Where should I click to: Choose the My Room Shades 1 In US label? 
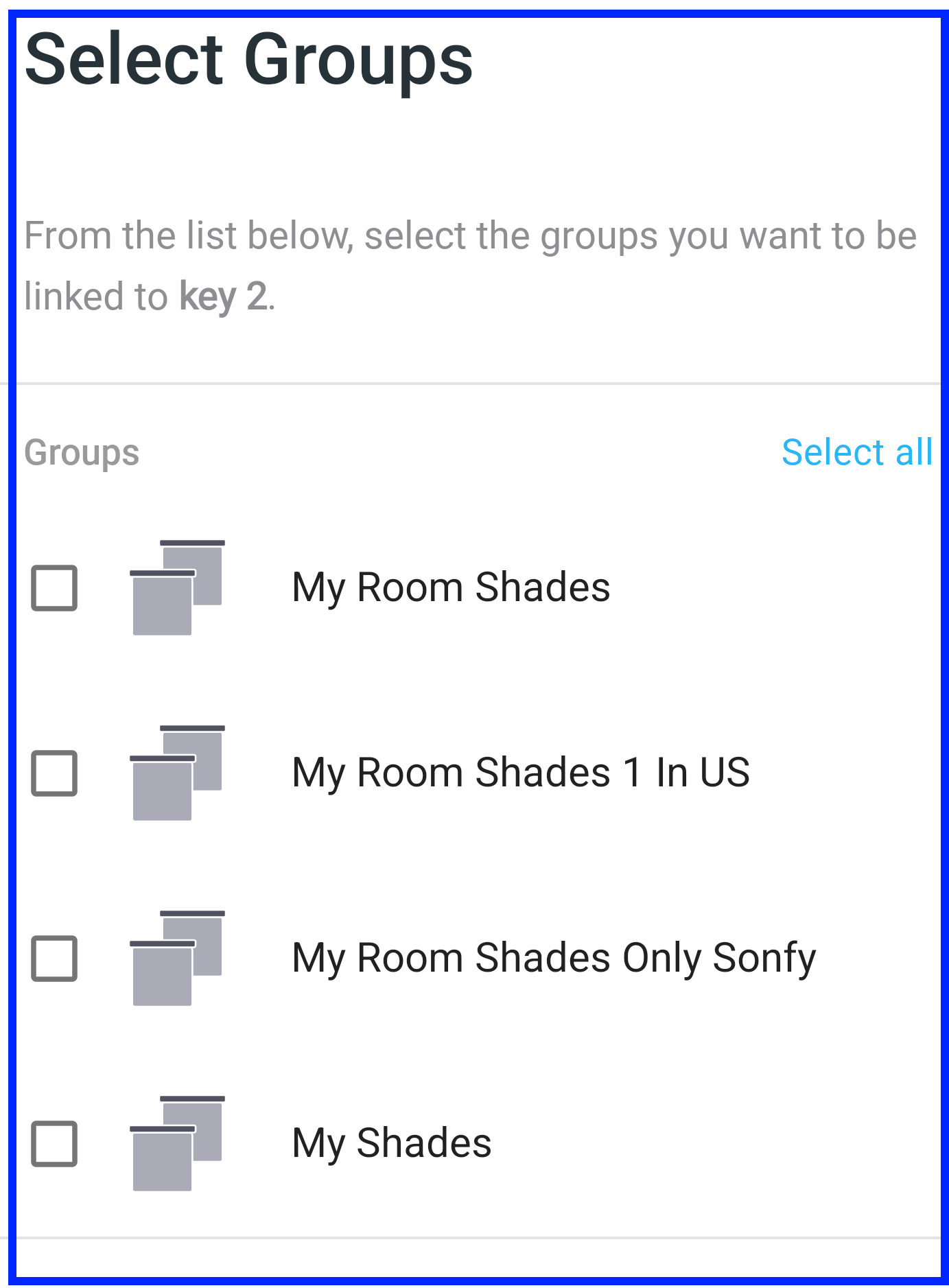[521, 773]
